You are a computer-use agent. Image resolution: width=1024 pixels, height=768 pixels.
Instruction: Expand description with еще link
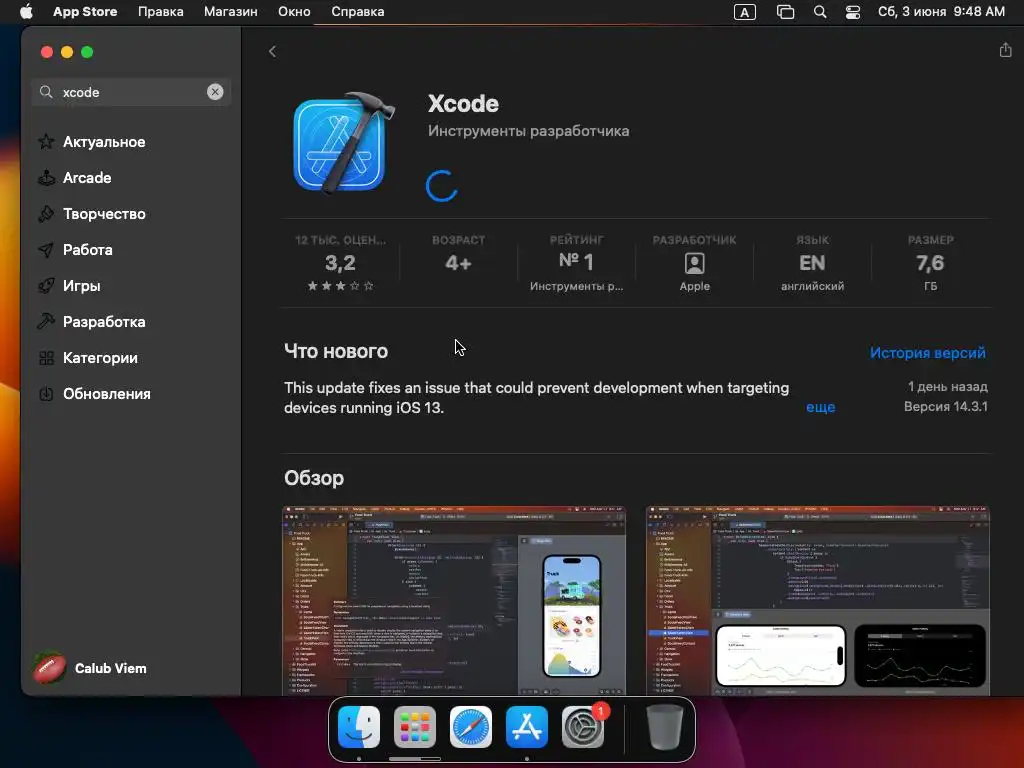pos(820,407)
